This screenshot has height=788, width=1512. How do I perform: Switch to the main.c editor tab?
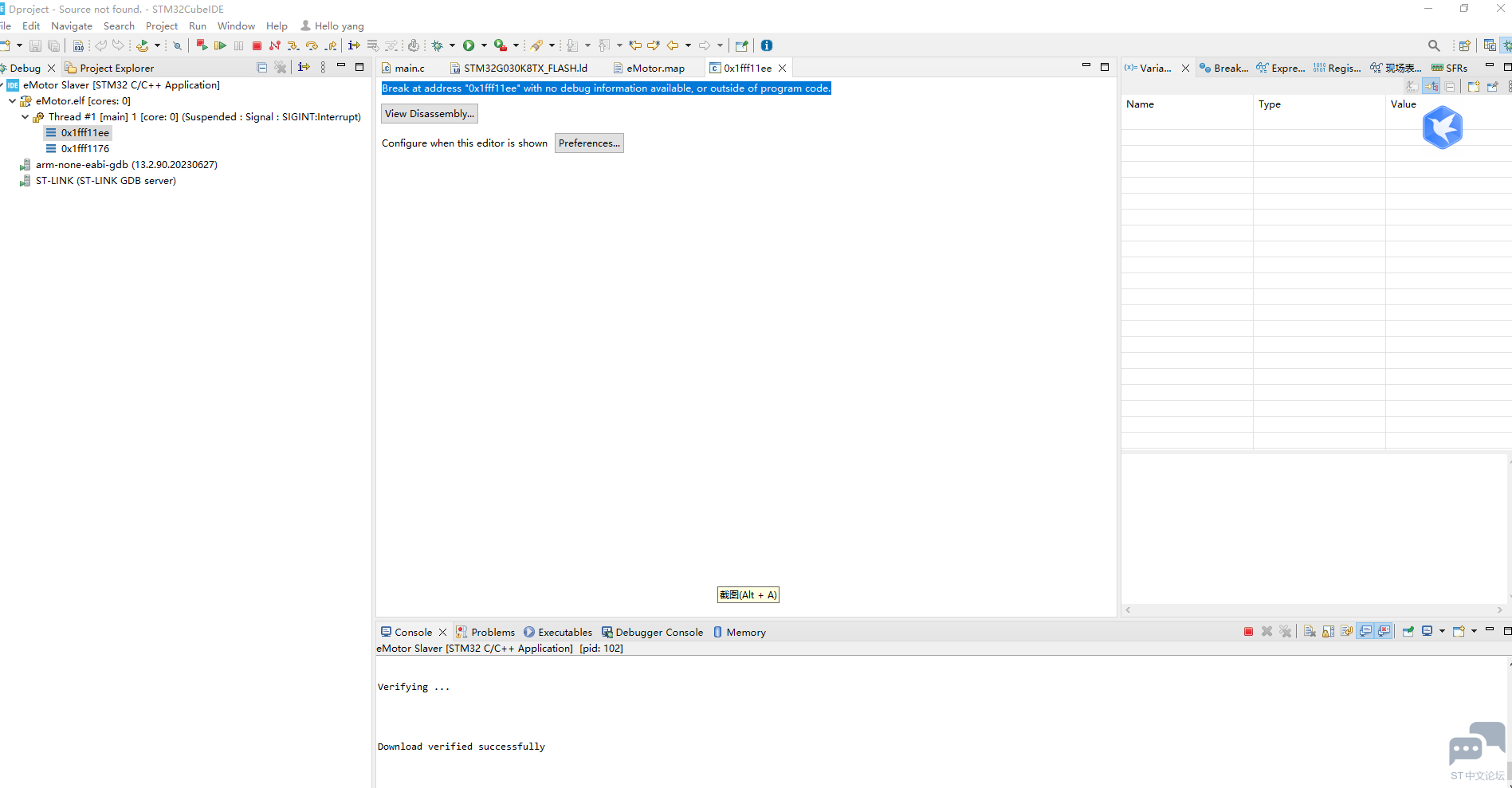[x=403, y=69]
